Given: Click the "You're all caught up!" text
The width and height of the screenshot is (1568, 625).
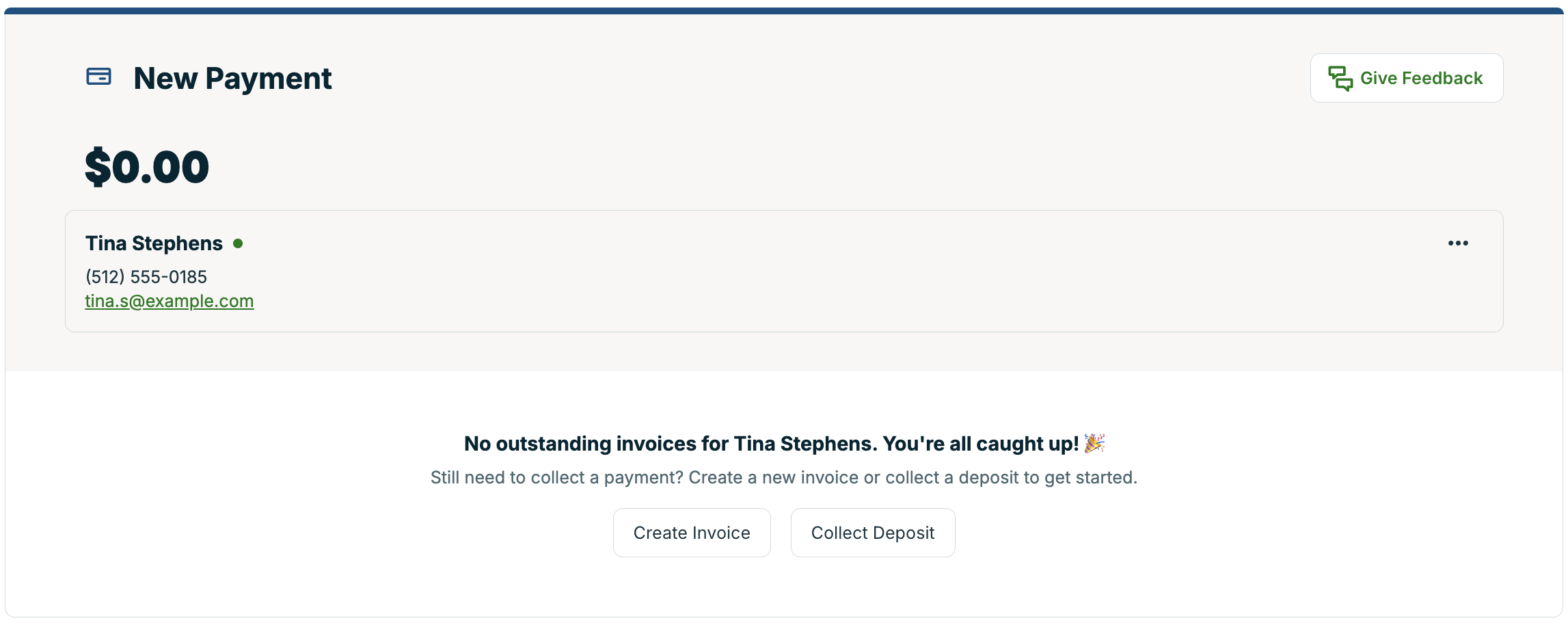Looking at the screenshot, I should 980,444.
